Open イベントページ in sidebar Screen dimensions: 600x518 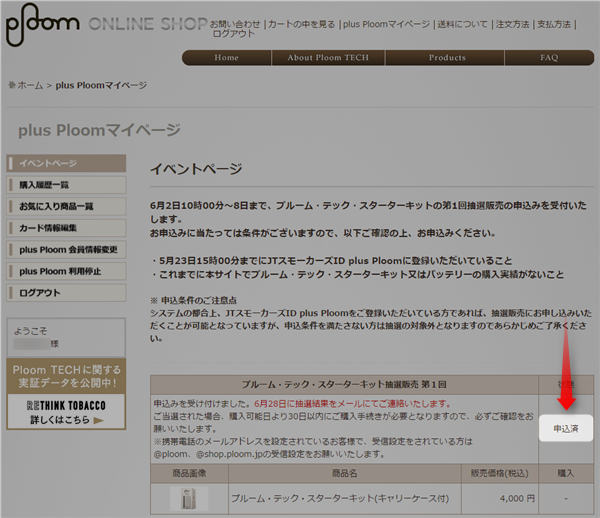pyautogui.click(x=66, y=163)
